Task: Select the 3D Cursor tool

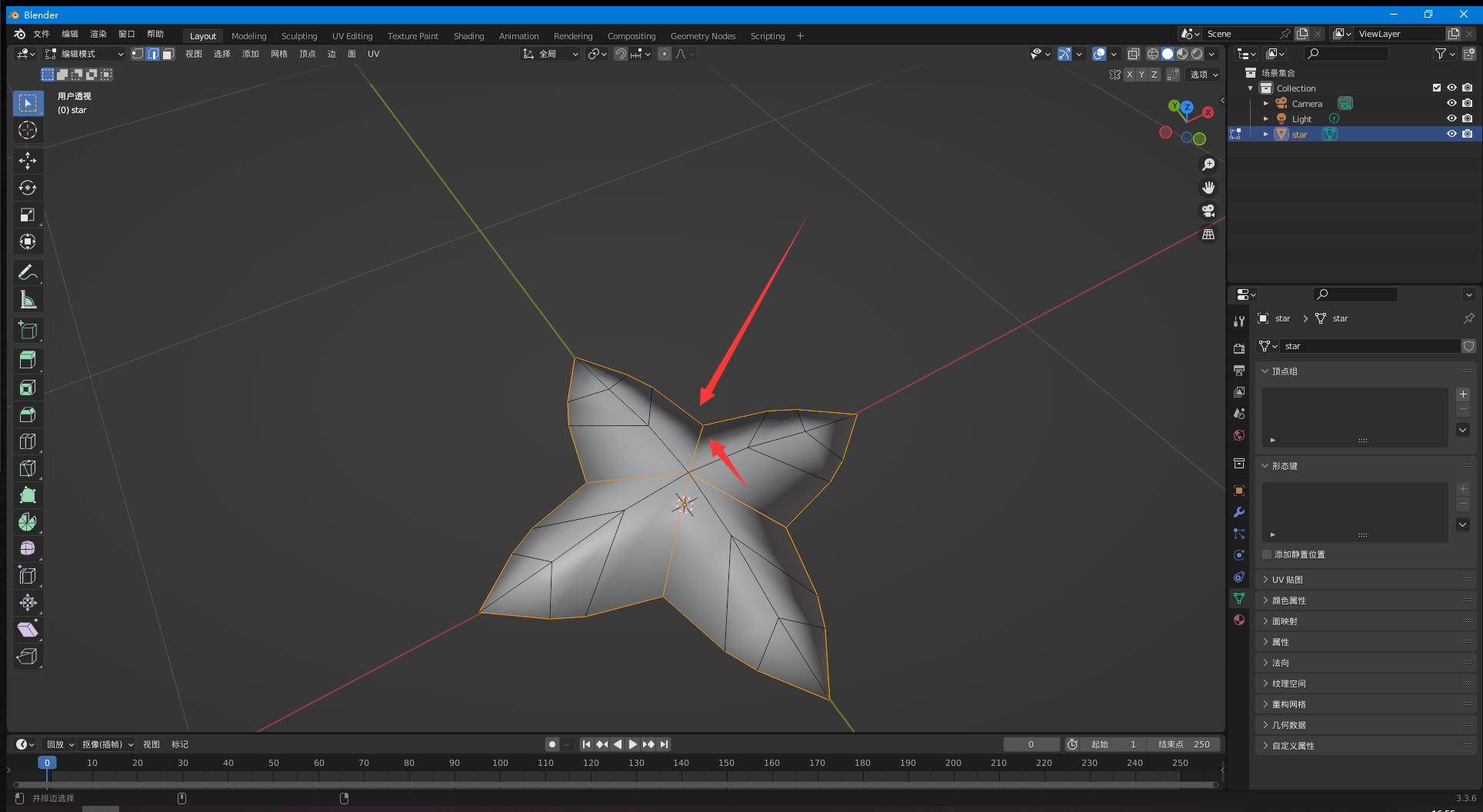Action: click(x=28, y=130)
